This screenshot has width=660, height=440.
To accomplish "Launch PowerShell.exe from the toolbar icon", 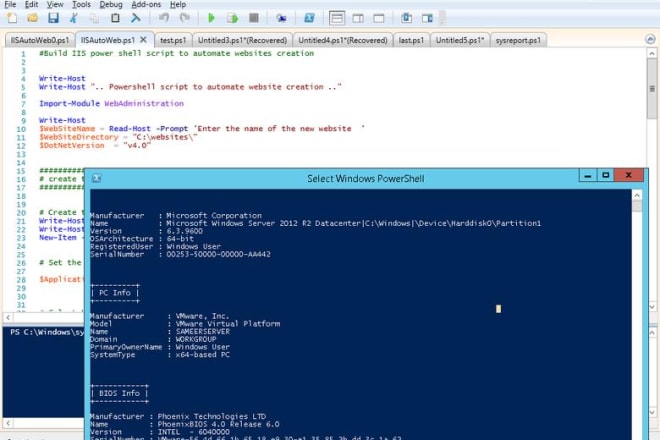I will tap(309, 18).
